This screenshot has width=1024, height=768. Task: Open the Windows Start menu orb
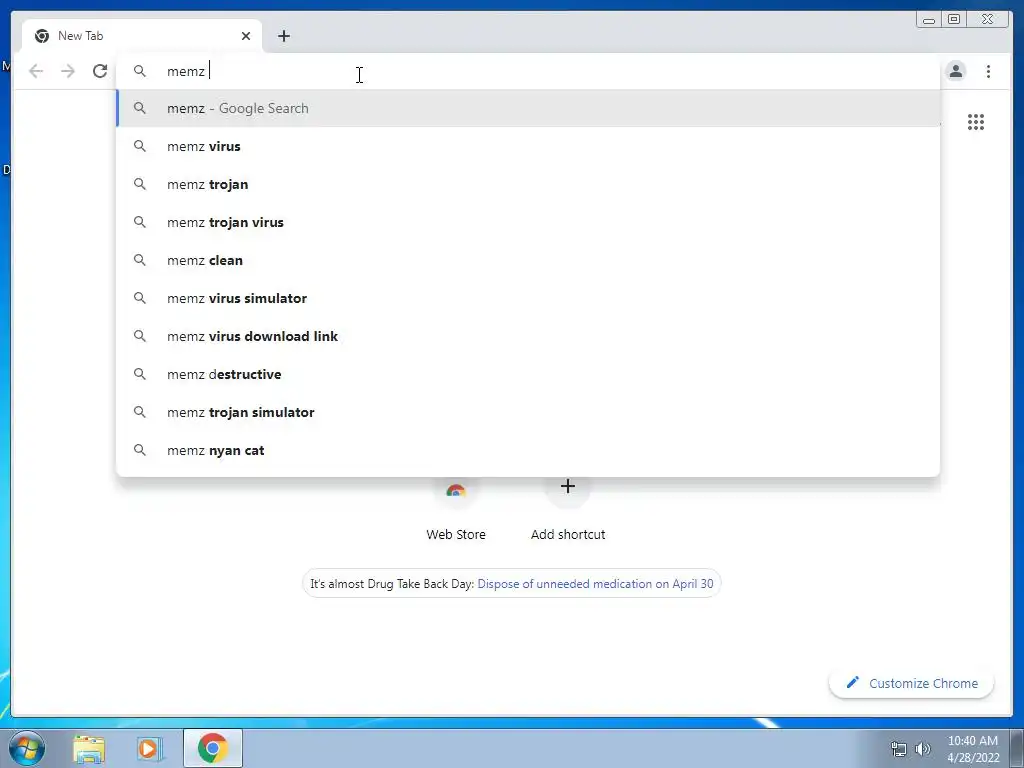click(x=27, y=748)
